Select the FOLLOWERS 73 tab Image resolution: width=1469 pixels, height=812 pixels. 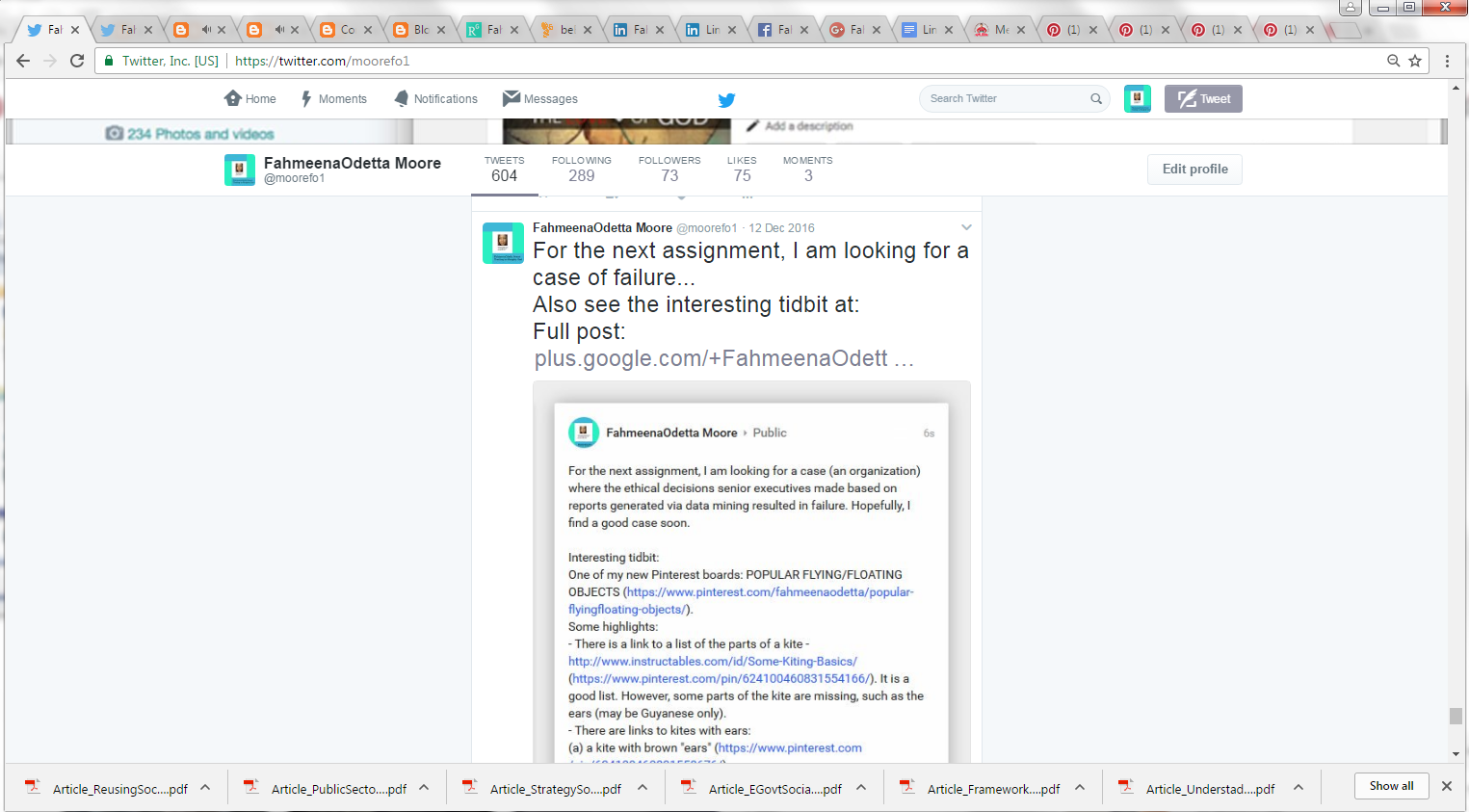pos(669,170)
